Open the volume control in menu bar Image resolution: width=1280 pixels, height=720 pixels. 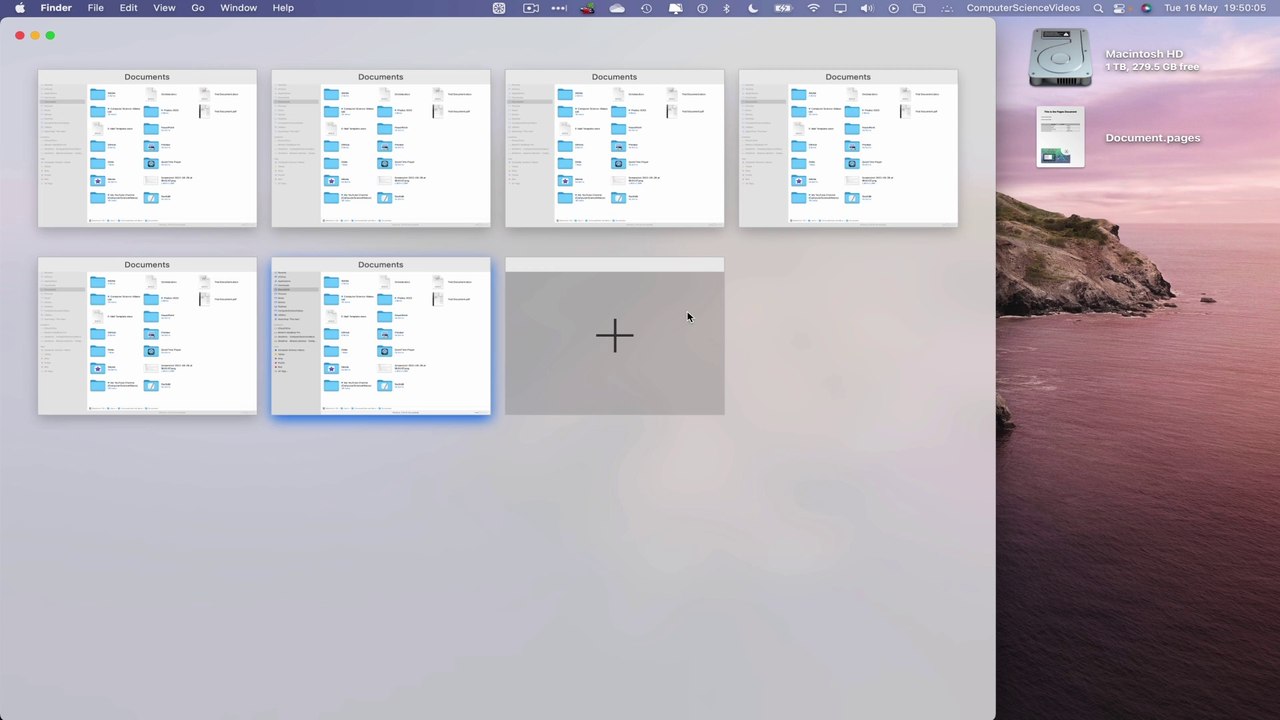[866, 8]
